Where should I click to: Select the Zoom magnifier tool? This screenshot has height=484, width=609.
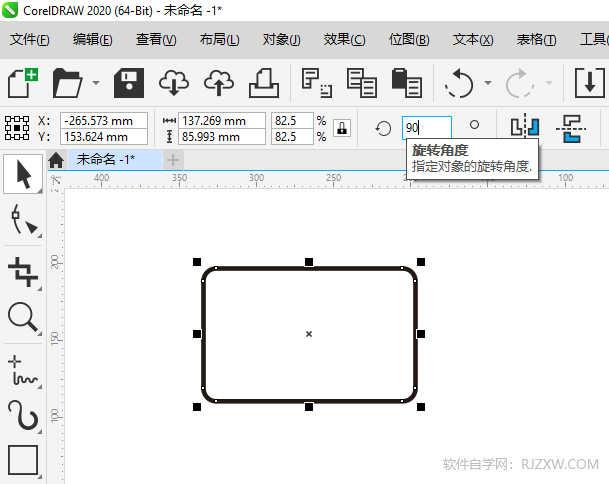click(23, 317)
